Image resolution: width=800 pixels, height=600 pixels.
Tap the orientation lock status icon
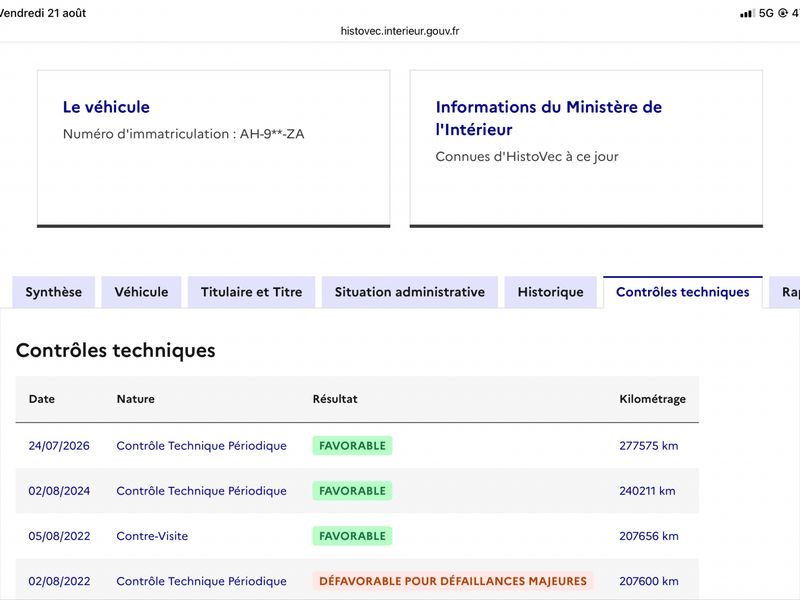coord(783,13)
